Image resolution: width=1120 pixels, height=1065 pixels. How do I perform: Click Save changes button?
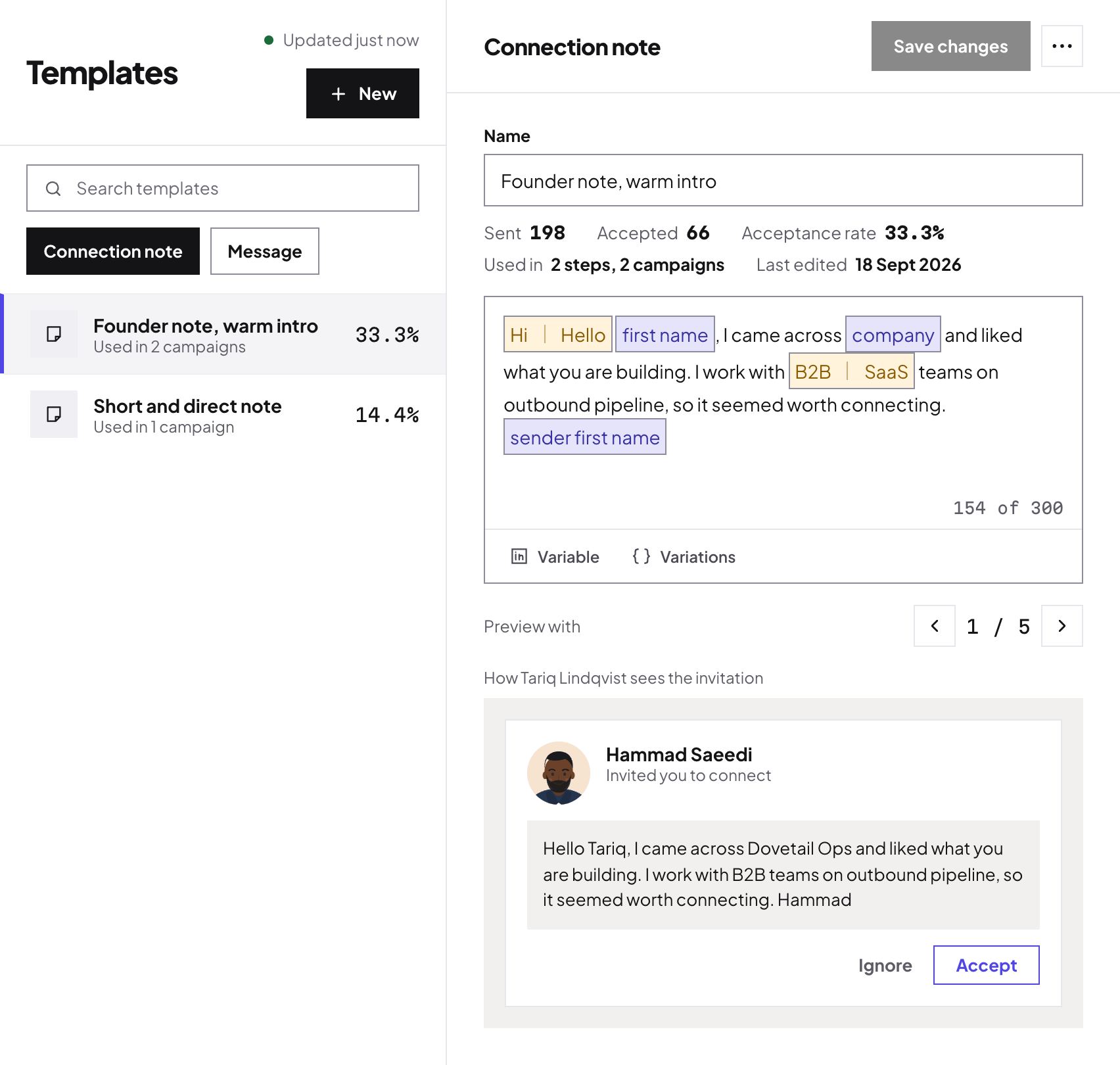click(x=950, y=46)
